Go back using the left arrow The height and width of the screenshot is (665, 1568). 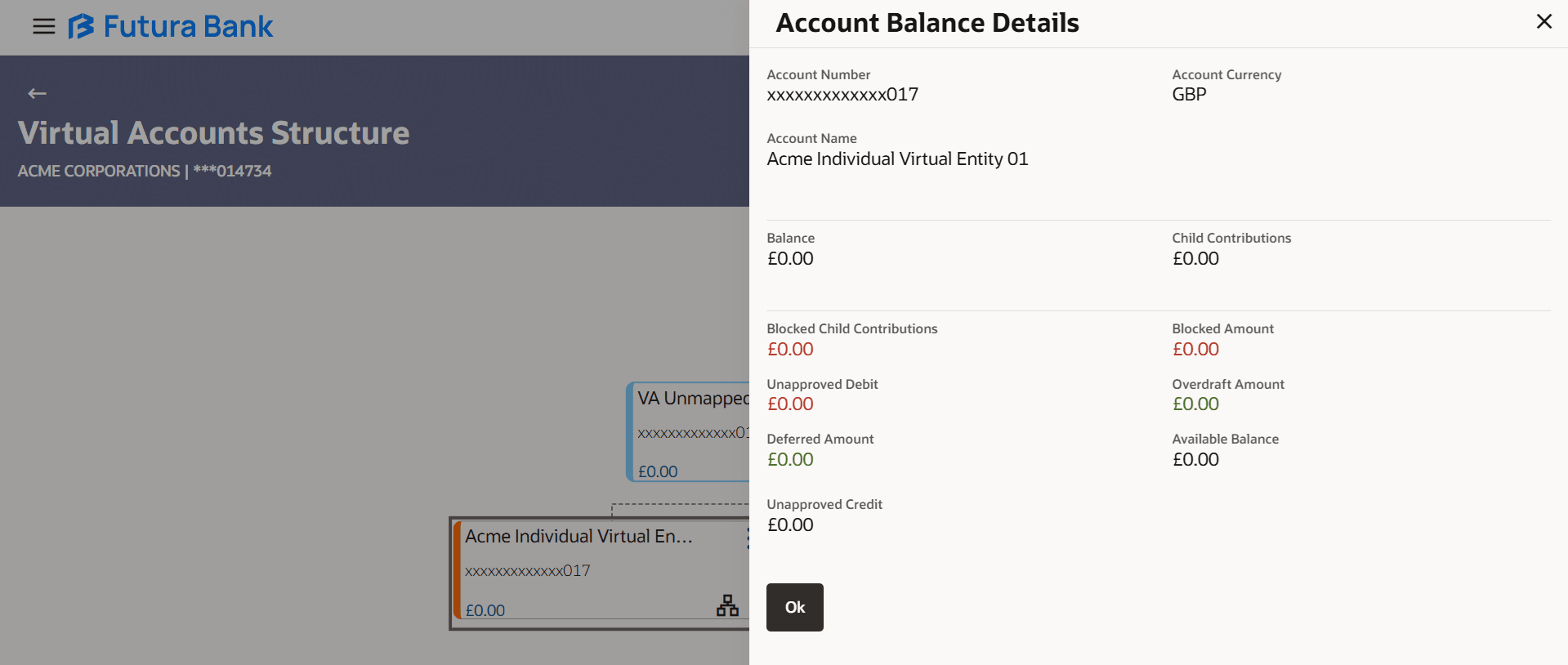coord(37,93)
